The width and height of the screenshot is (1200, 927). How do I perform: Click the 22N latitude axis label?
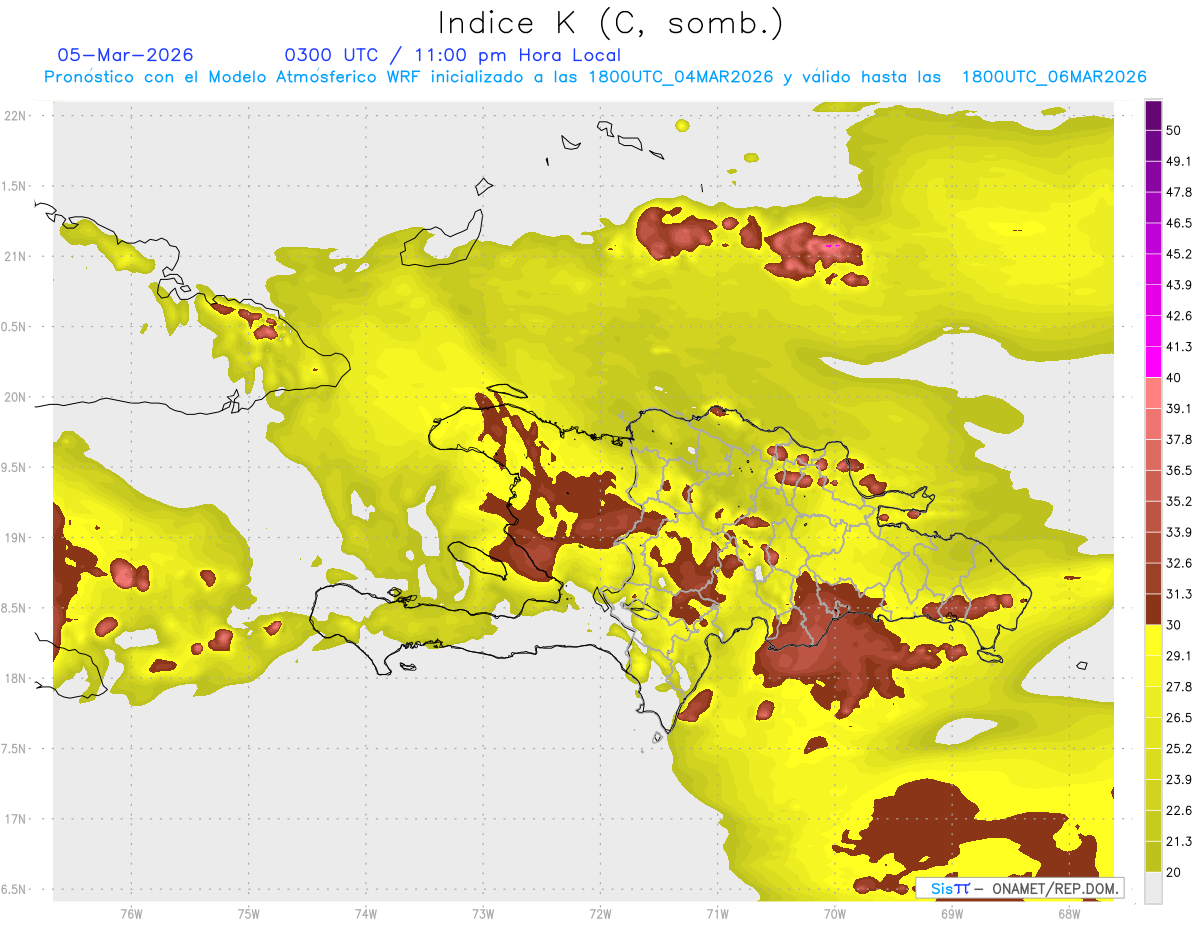click(x=17, y=115)
